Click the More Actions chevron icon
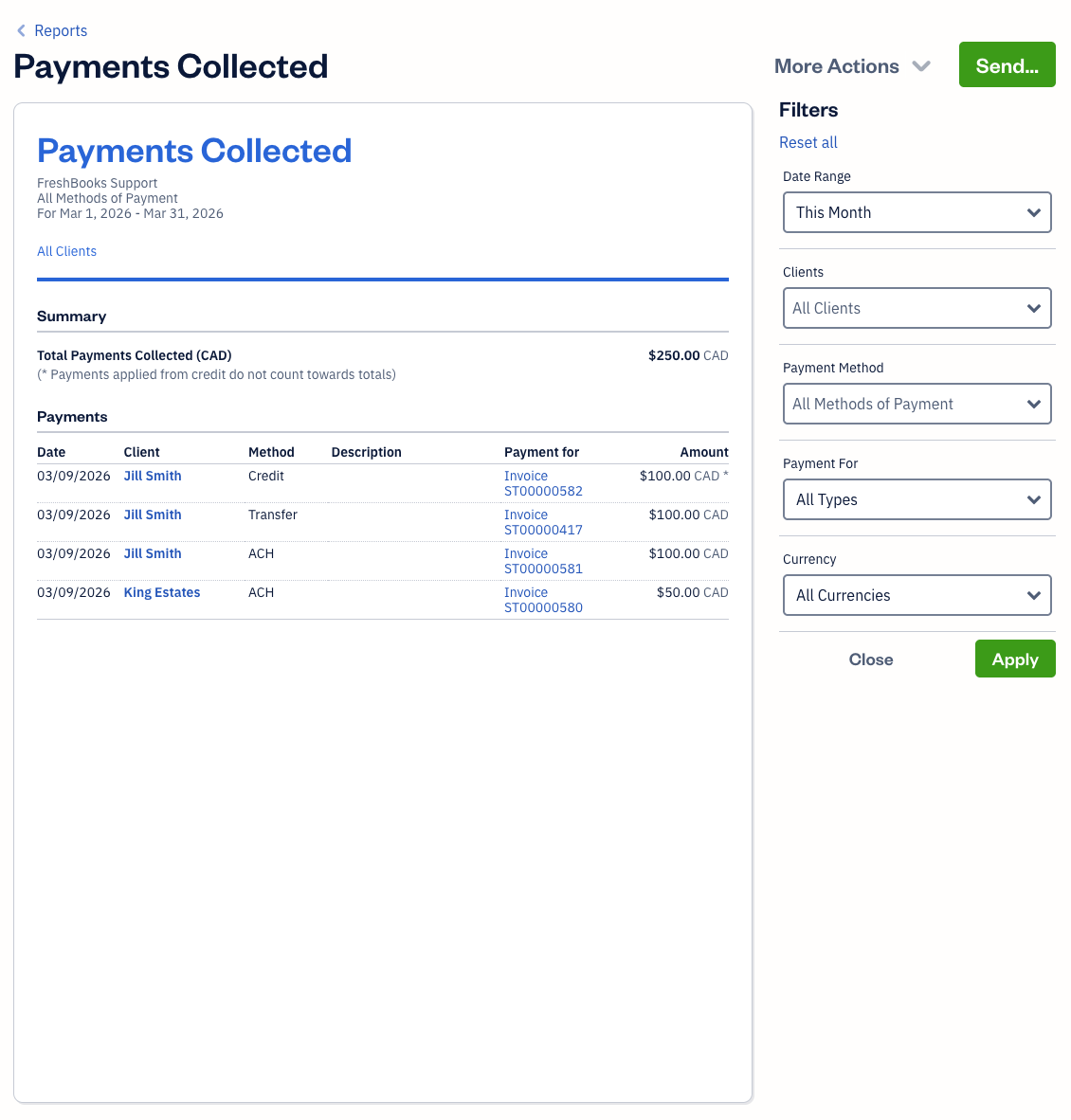The height and width of the screenshot is (1120, 1071). pos(920,66)
